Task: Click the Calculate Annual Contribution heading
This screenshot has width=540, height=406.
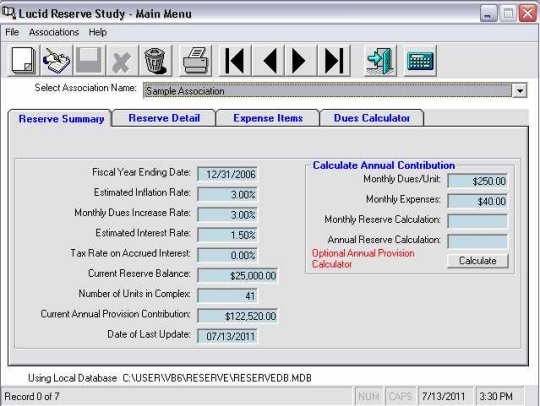Action: [384, 165]
